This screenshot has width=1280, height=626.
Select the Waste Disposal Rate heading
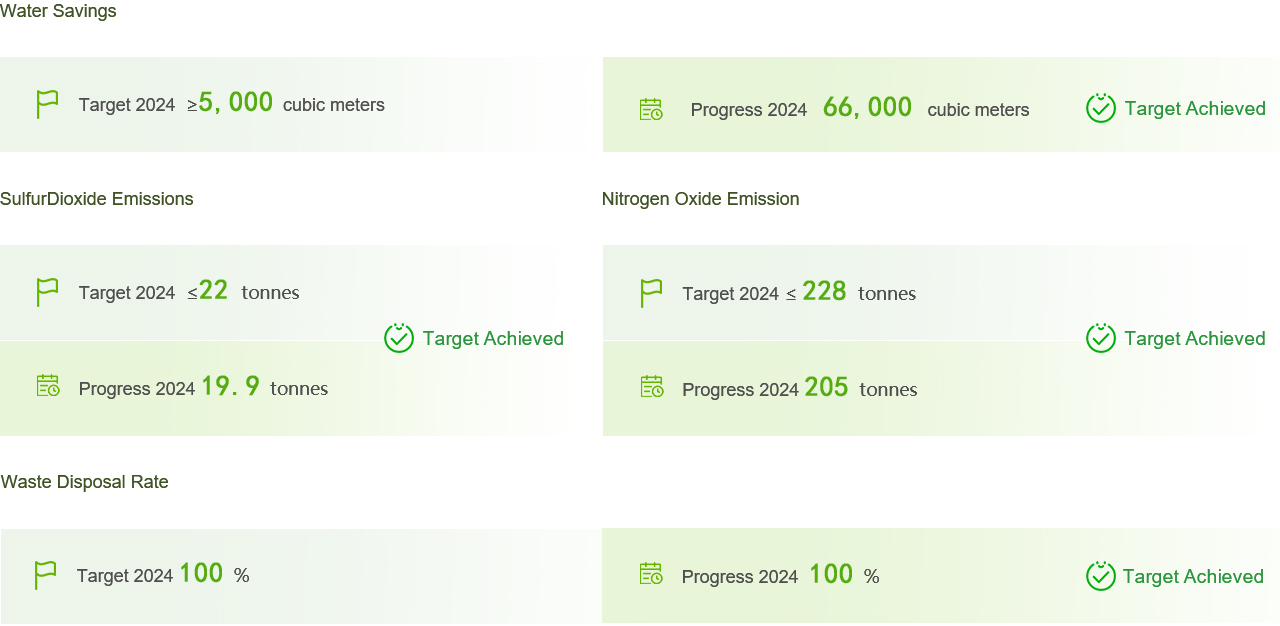[85, 482]
